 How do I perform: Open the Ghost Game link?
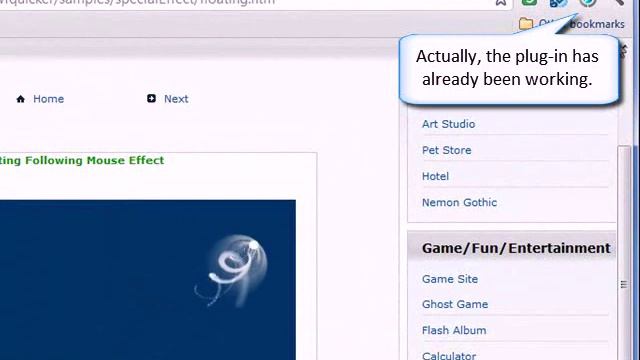pos(455,304)
